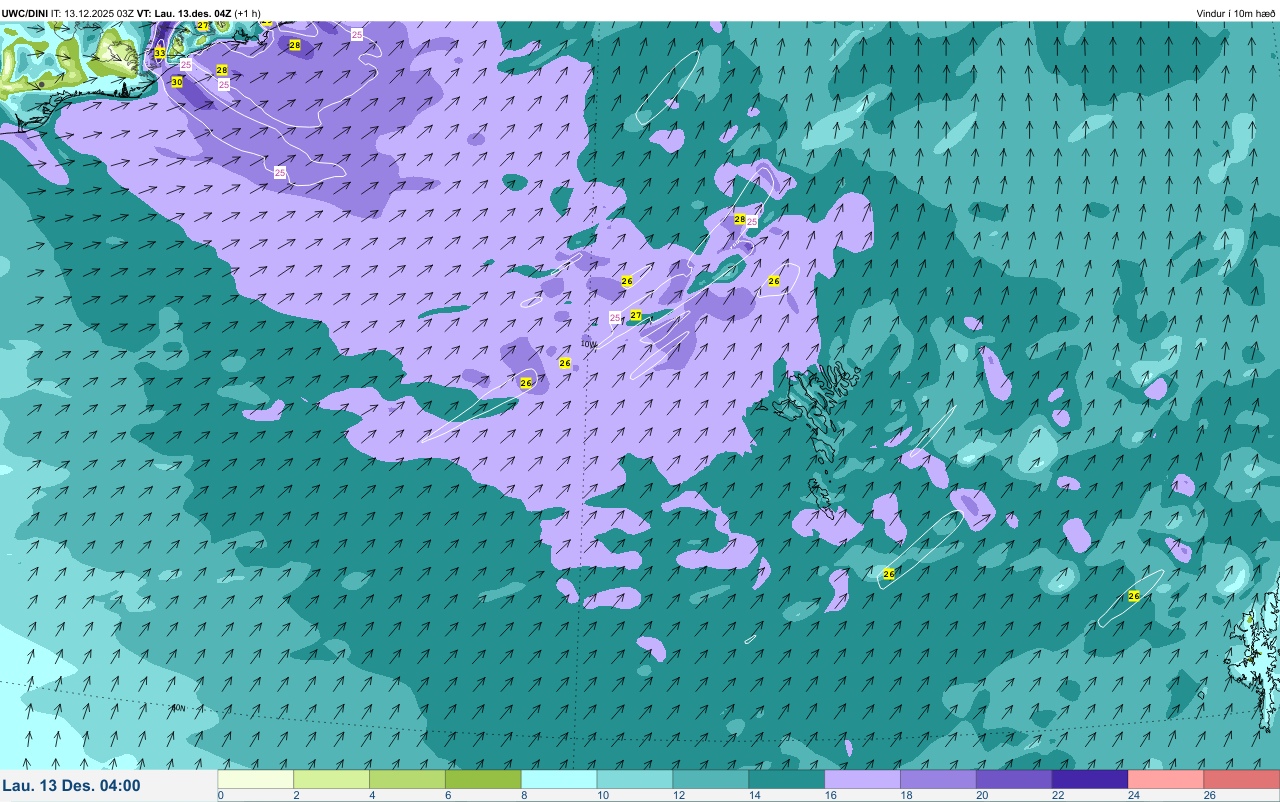Select the violet 20–22 legend swatch
The width and height of the screenshot is (1280, 802).
tap(1016, 779)
